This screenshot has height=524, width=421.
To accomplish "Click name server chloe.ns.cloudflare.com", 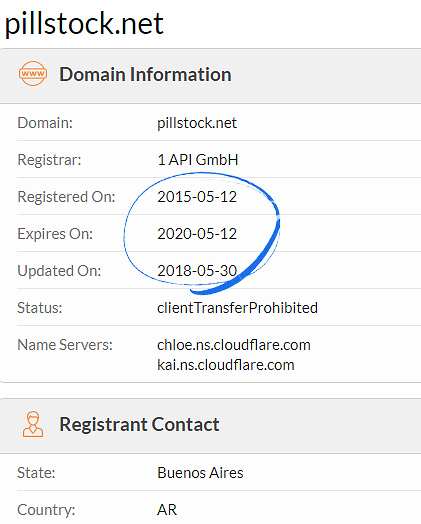I will (234, 345).
